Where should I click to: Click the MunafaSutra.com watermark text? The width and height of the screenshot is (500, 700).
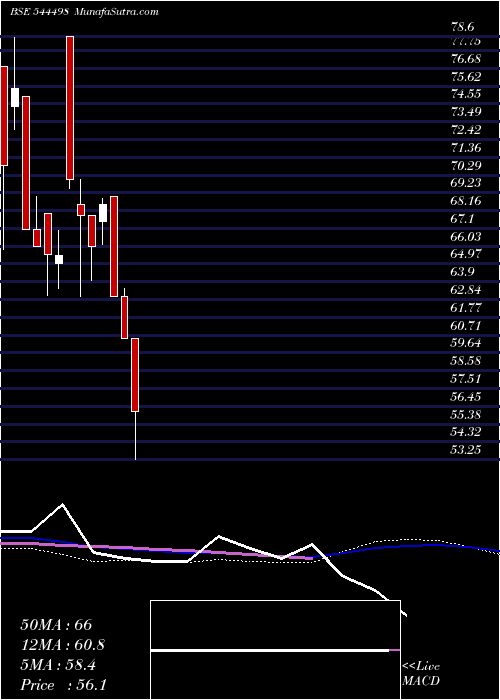click(x=115, y=12)
